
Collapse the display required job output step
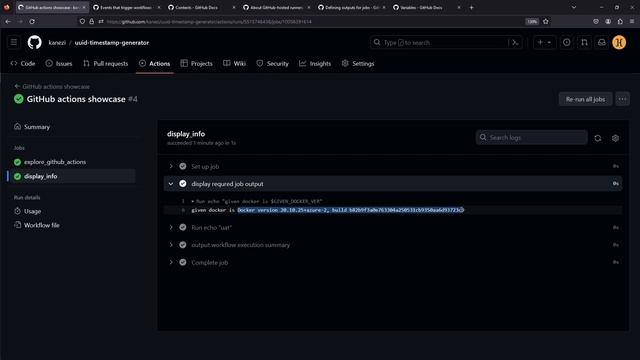click(x=393, y=184)
